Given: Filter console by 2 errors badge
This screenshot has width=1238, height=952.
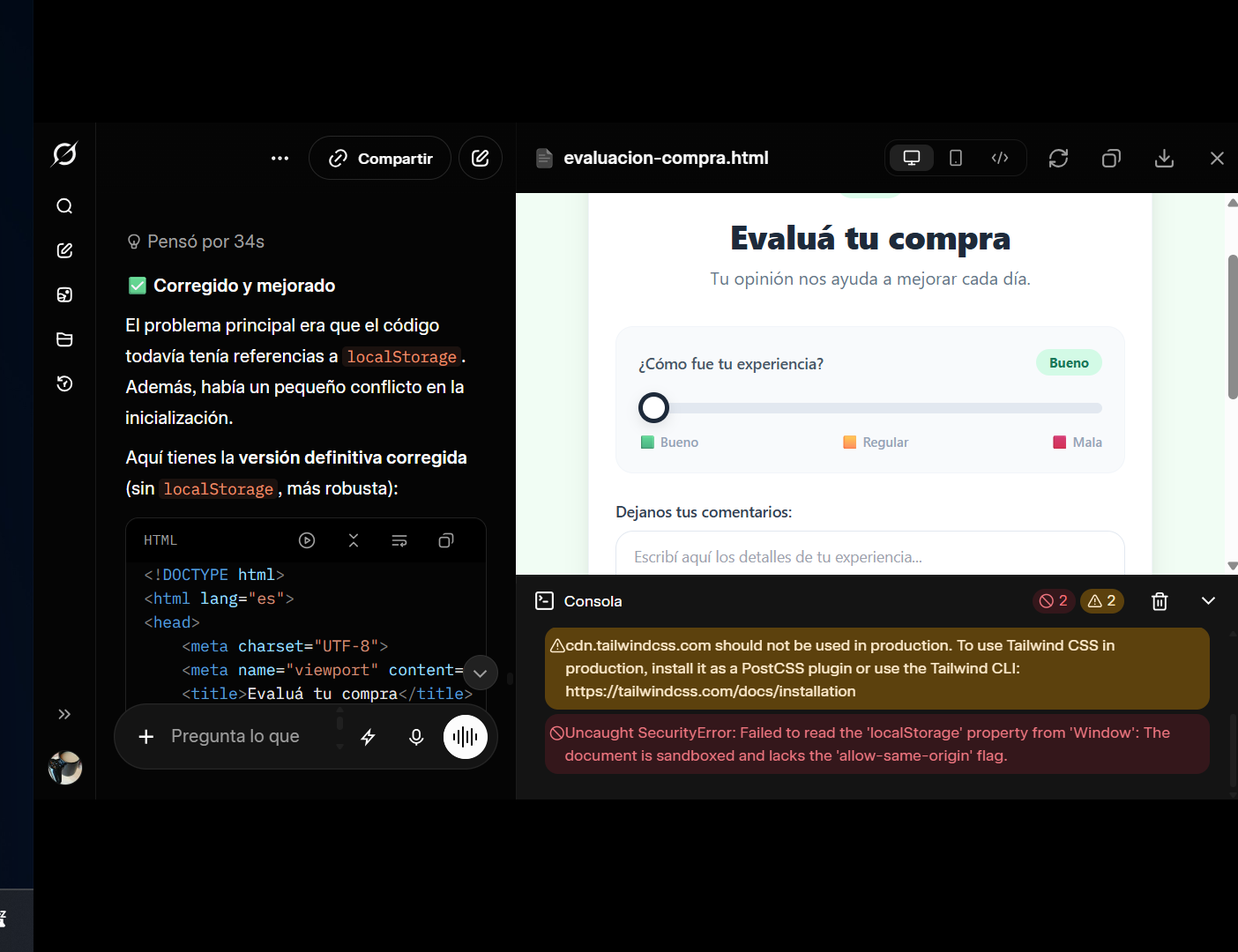Looking at the screenshot, I should coord(1054,601).
